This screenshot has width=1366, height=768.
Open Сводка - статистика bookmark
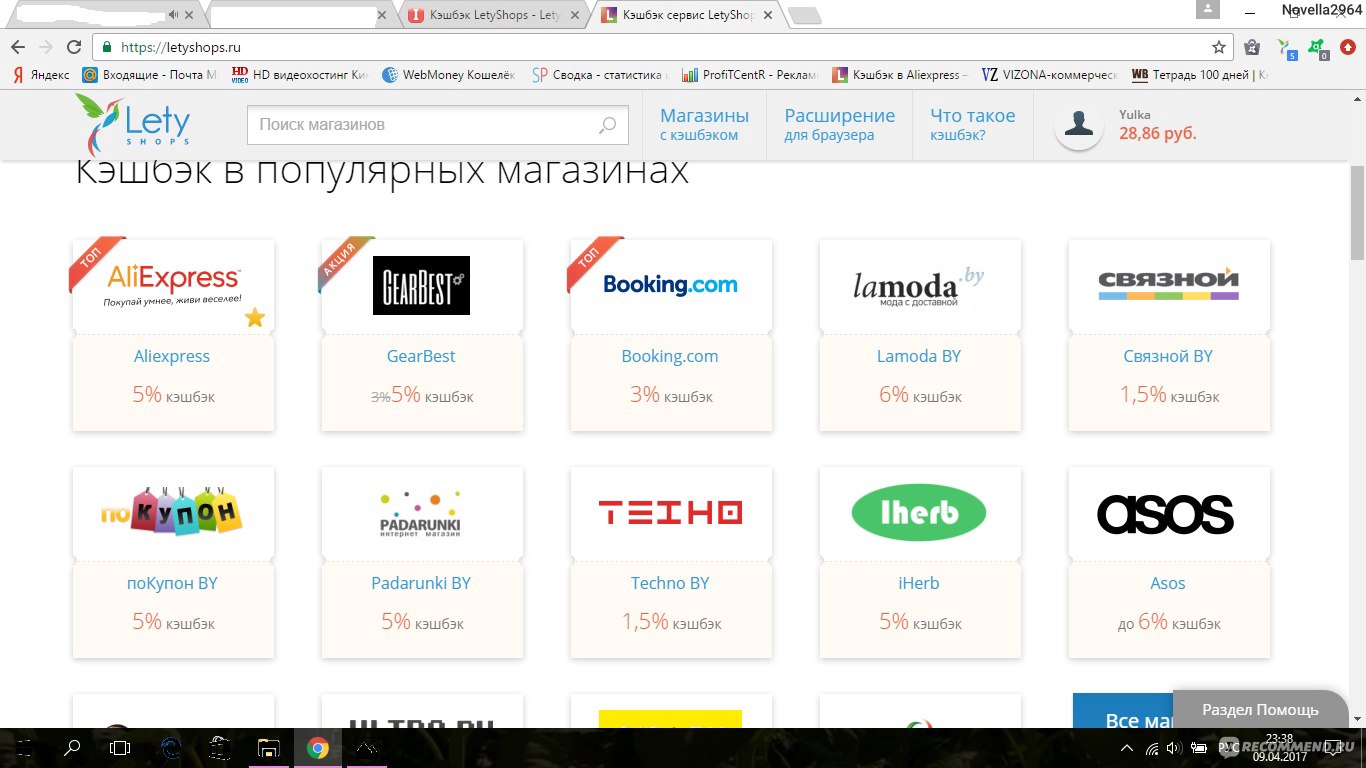pos(599,75)
